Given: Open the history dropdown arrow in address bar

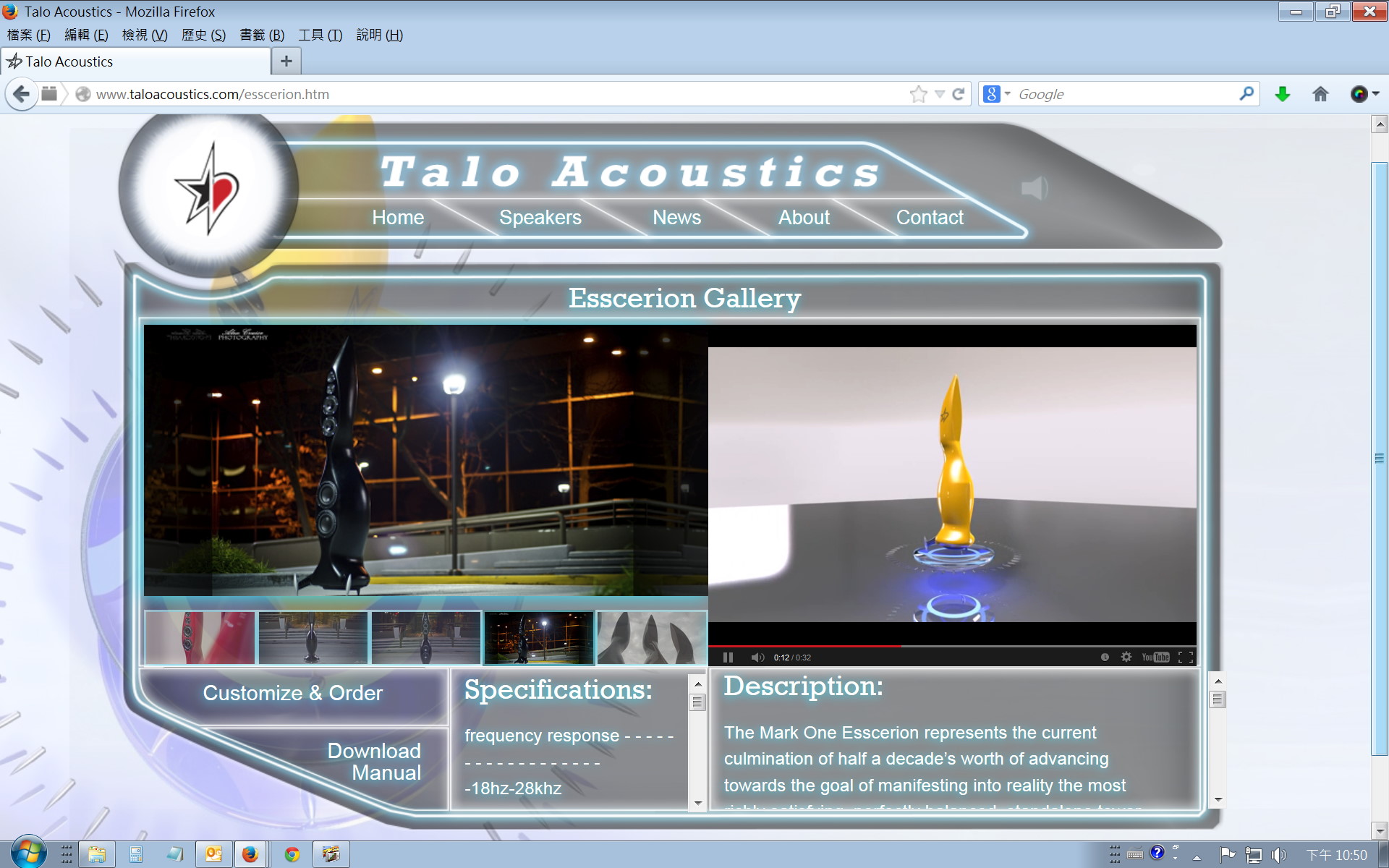Looking at the screenshot, I should 940,94.
